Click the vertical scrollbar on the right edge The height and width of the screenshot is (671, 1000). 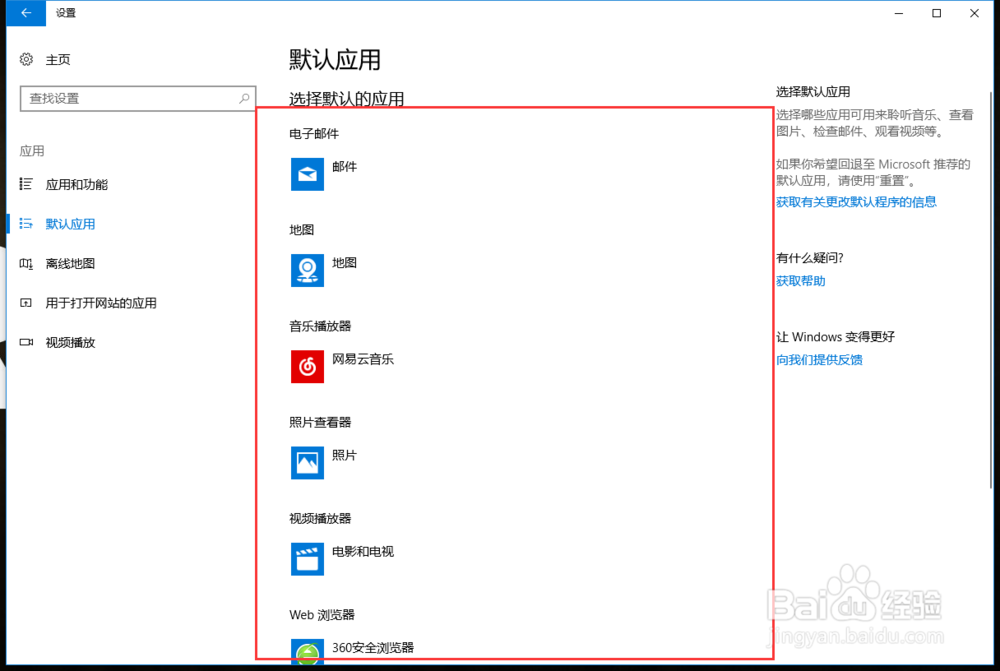(x=991, y=290)
